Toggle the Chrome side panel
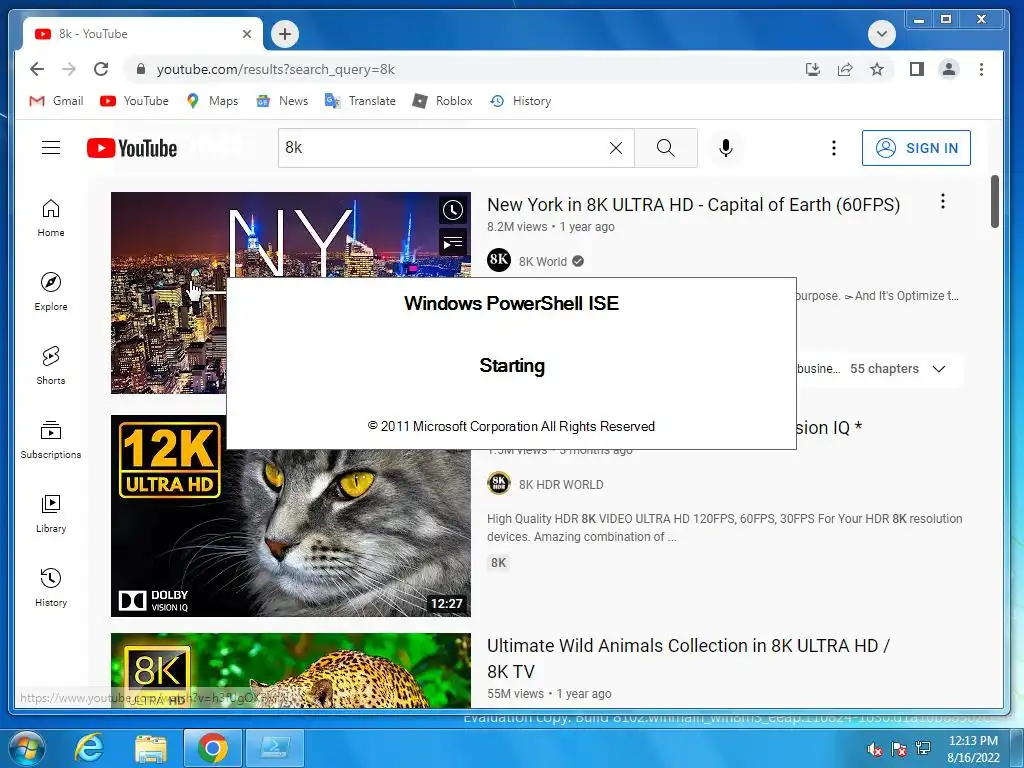The image size is (1024, 768). (917, 69)
